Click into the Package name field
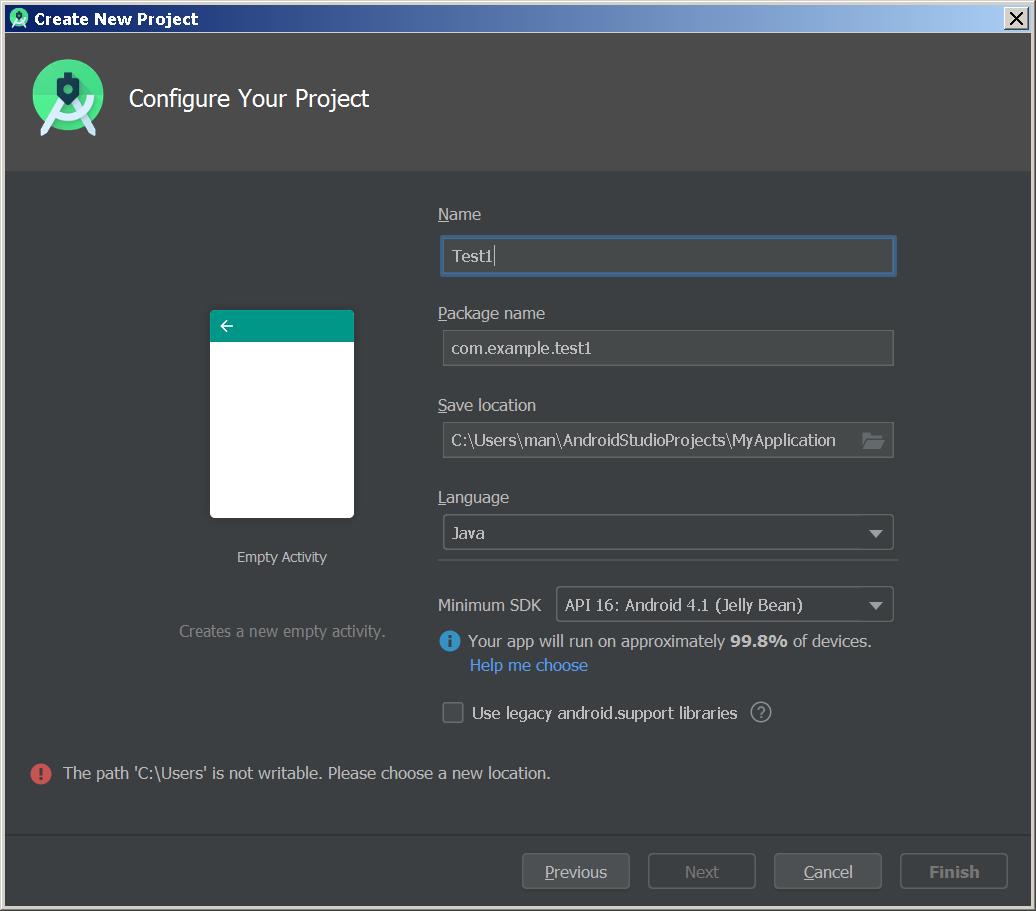This screenshot has height=911, width=1036. (x=668, y=348)
